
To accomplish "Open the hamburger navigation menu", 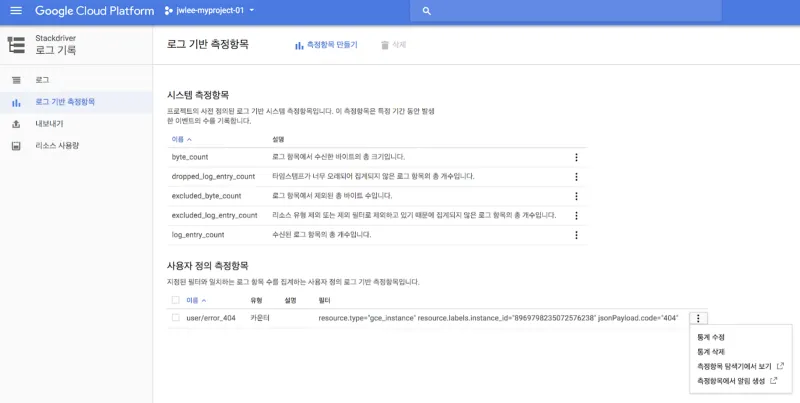I will pyautogui.click(x=16, y=11).
